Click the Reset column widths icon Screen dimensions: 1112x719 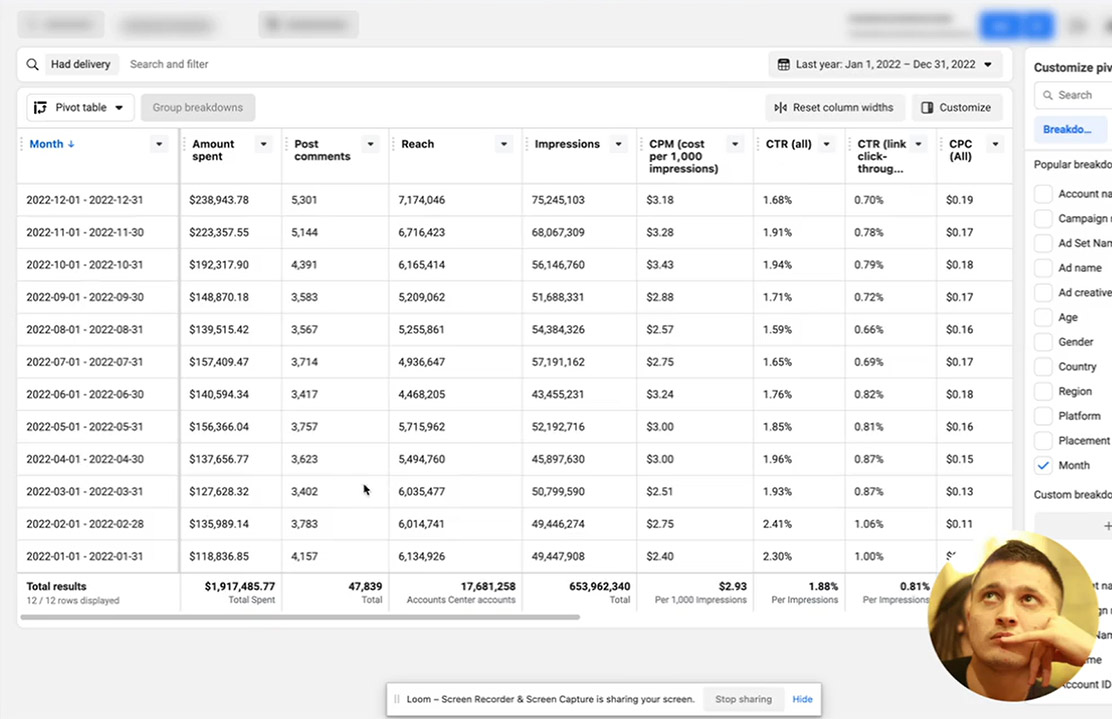point(780,108)
